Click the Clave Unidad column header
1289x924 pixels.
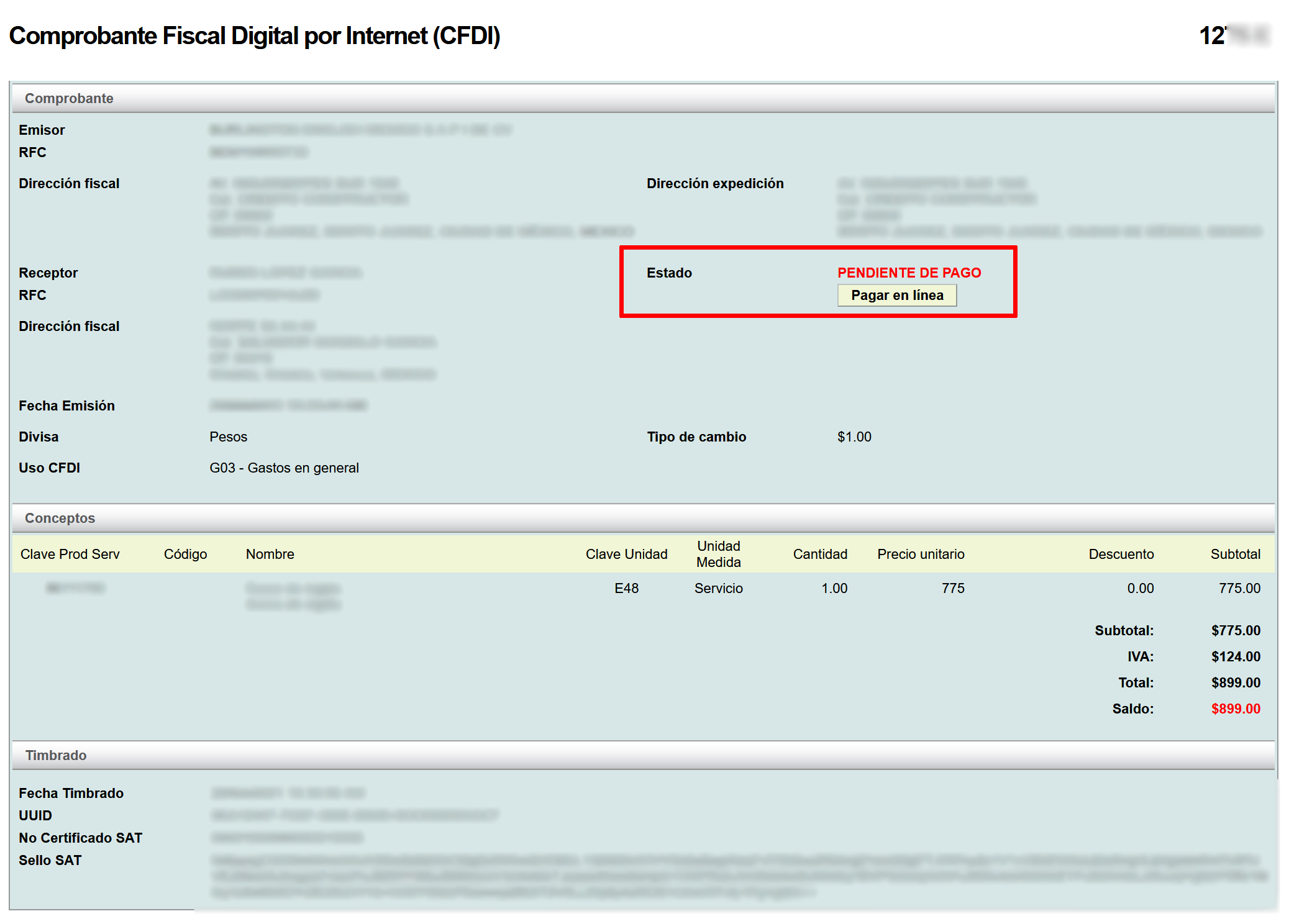[x=626, y=554]
